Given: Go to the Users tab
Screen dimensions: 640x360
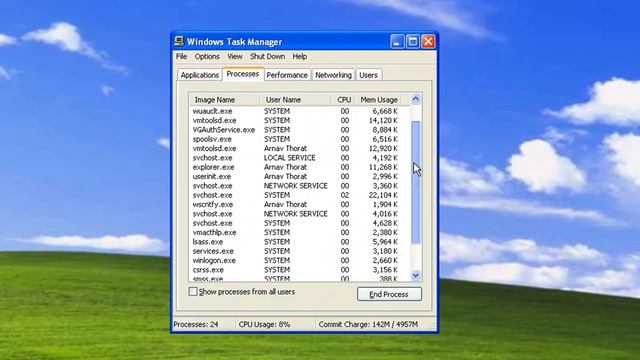Looking at the screenshot, I should [368, 75].
